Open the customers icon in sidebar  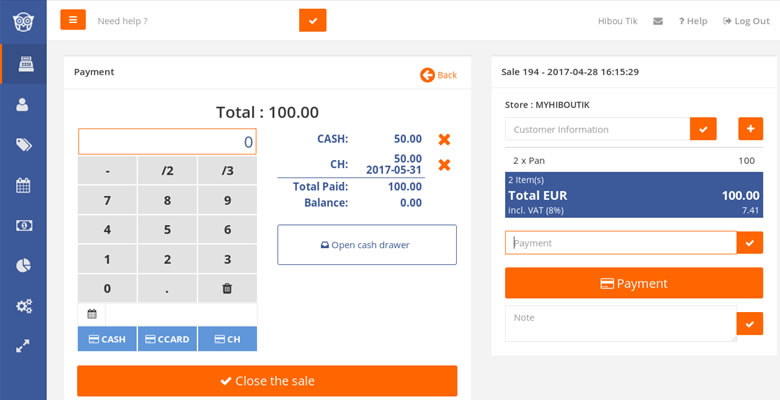coord(22,104)
